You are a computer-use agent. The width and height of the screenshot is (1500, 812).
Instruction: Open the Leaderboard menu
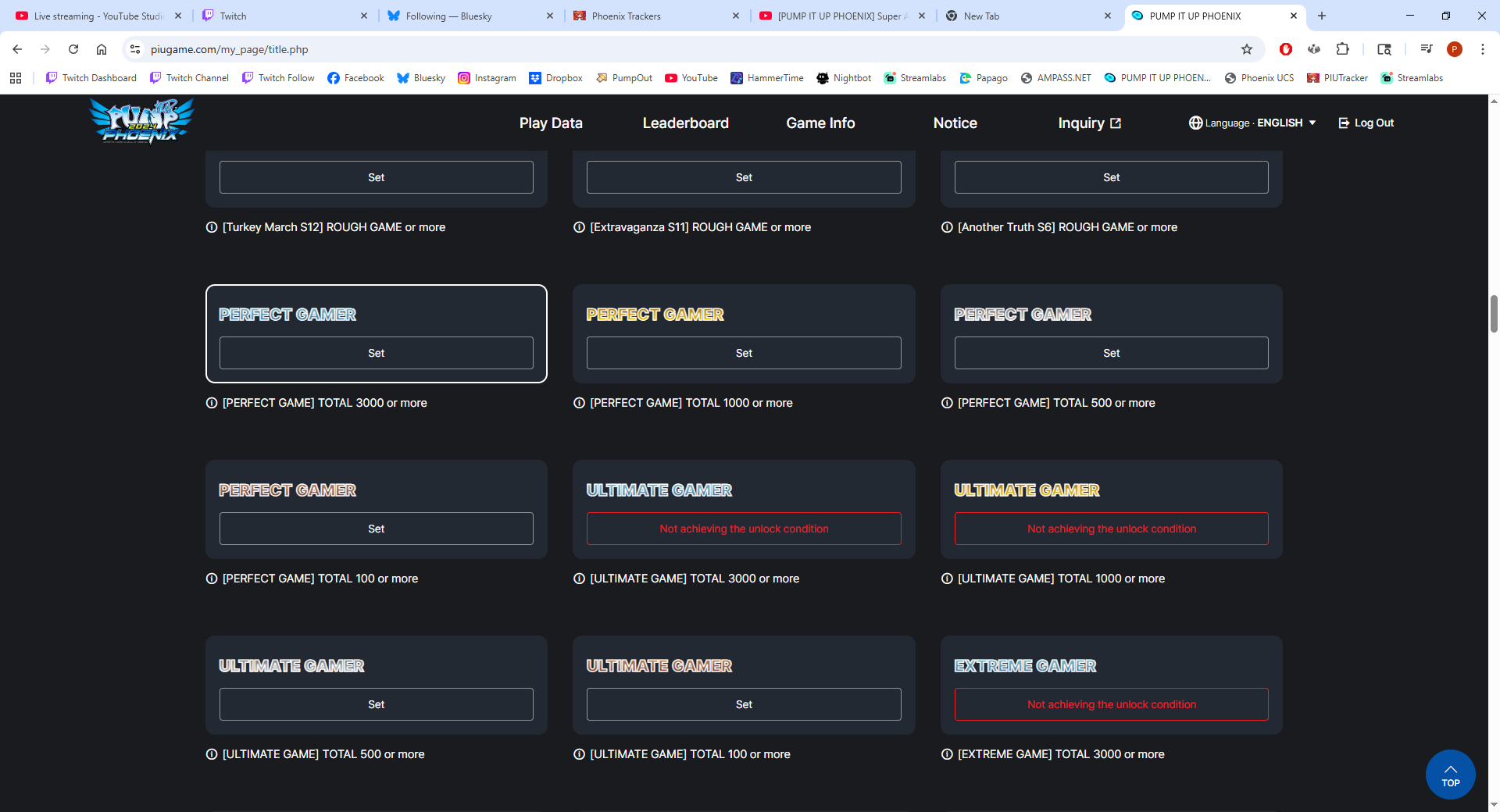click(685, 123)
